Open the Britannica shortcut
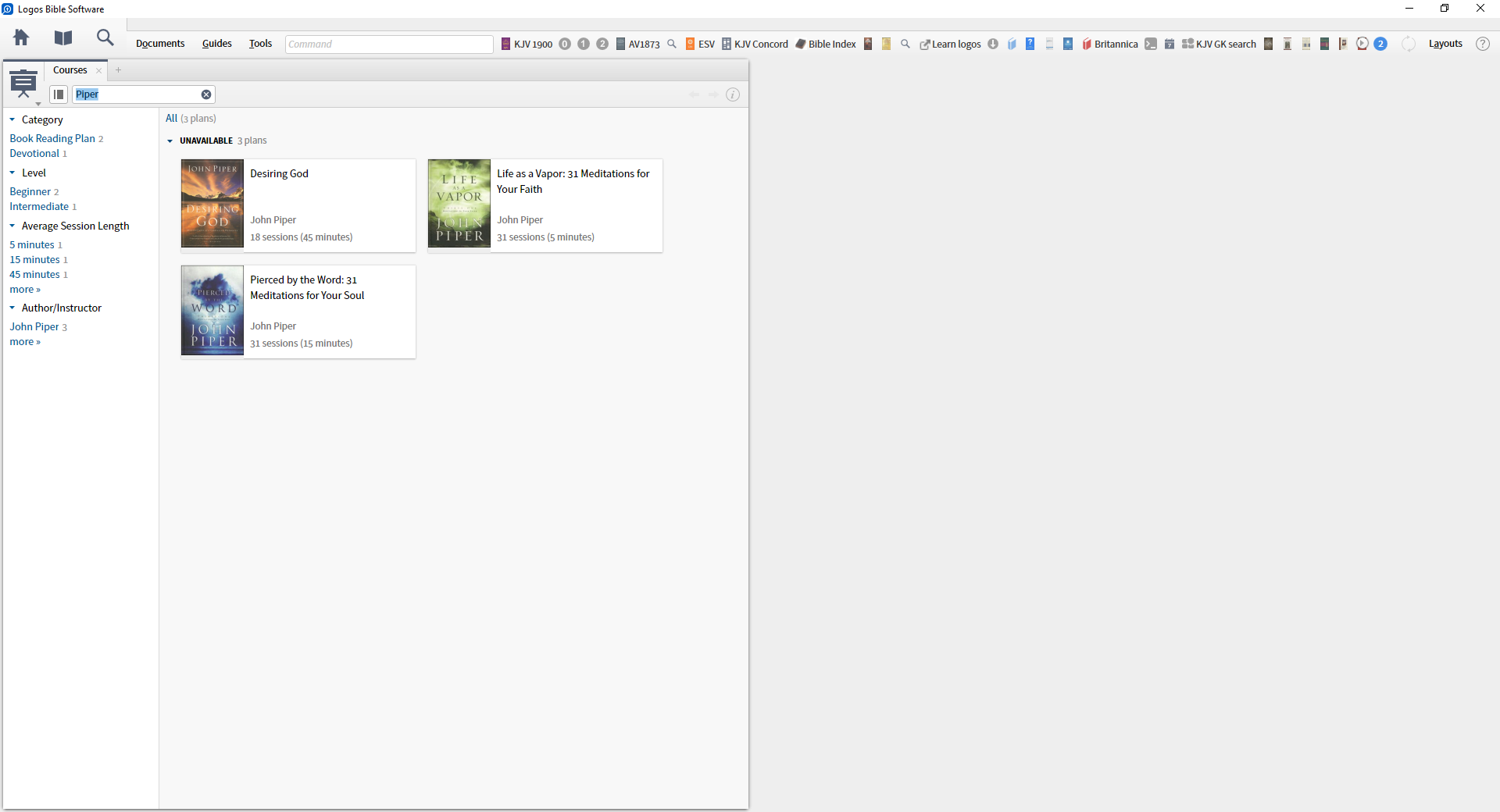Image resolution: width=1500 pixels, height=812 pixels. 1110,44
